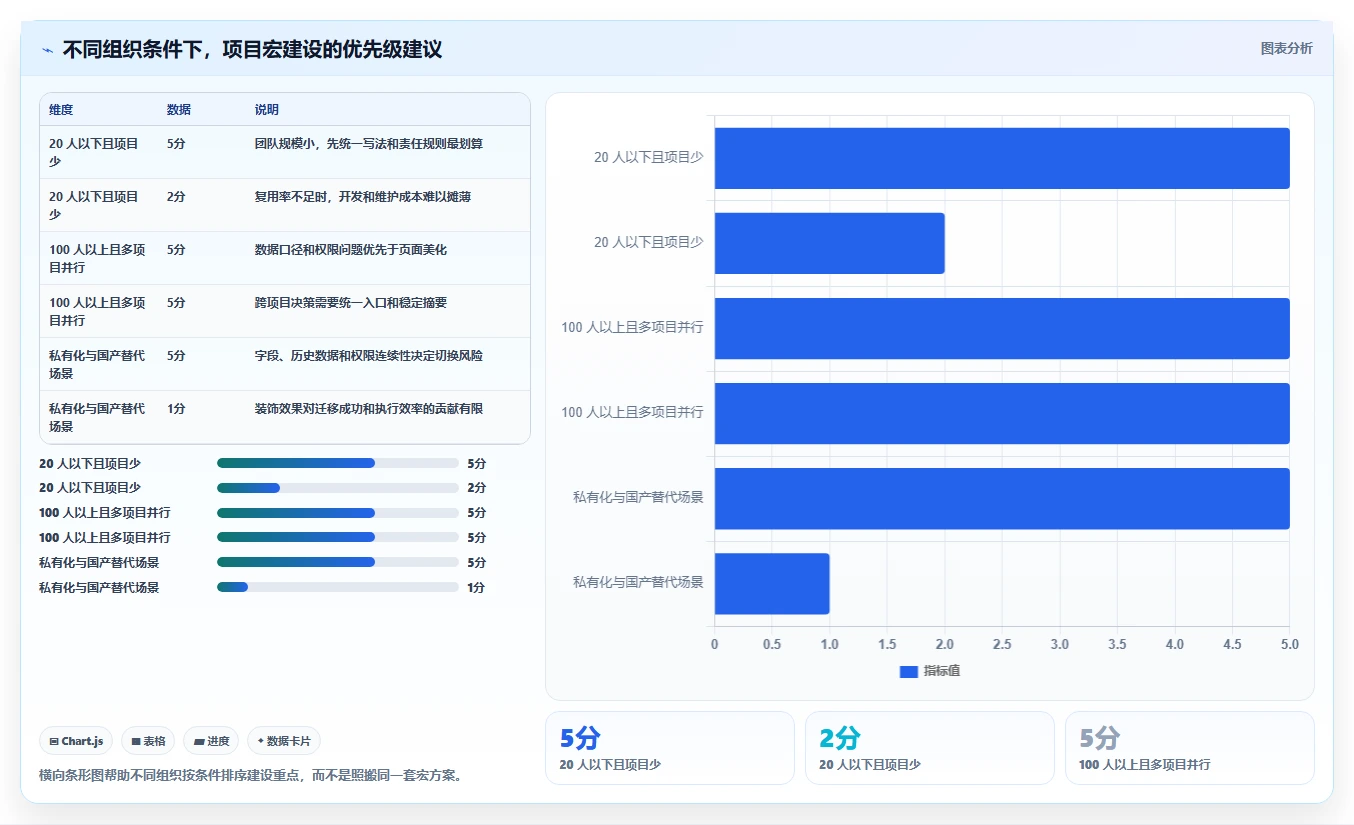
Task: Select the 数据卡片 tag chip
Action: [x=284, y=741]
